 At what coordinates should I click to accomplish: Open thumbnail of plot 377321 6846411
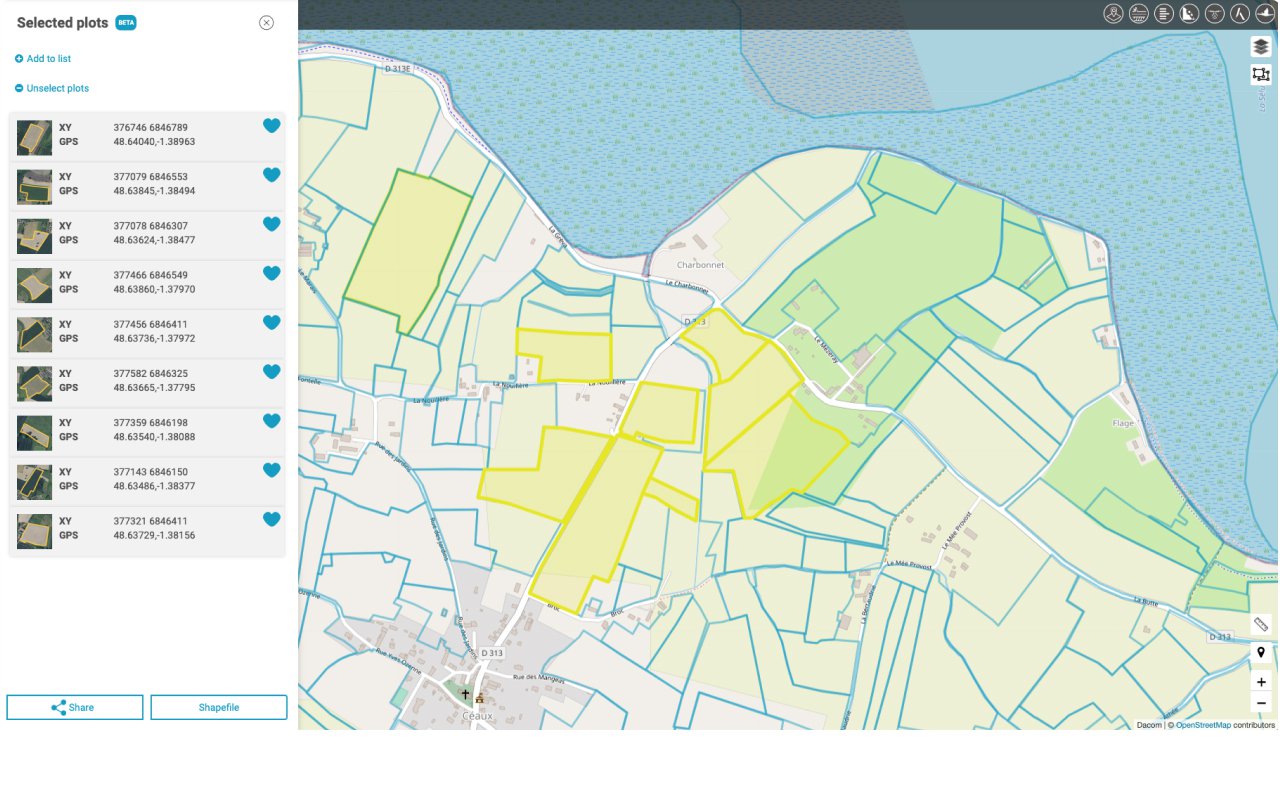(x=34, y=531)
